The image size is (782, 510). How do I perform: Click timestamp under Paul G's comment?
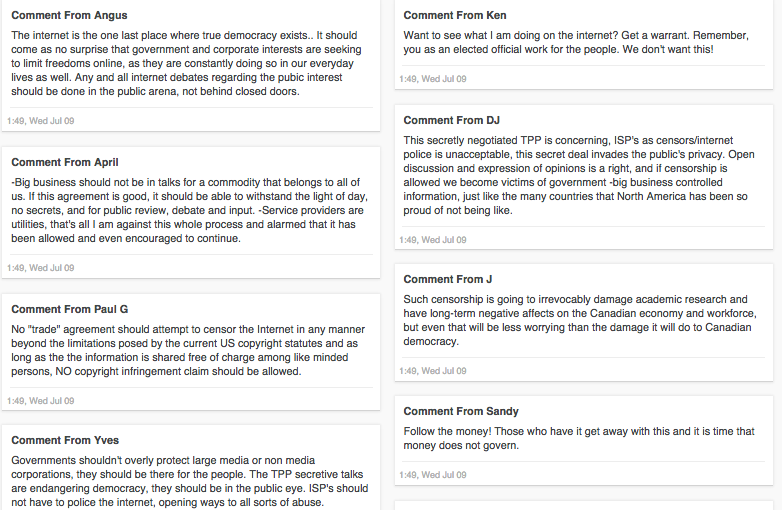point(40,401)
